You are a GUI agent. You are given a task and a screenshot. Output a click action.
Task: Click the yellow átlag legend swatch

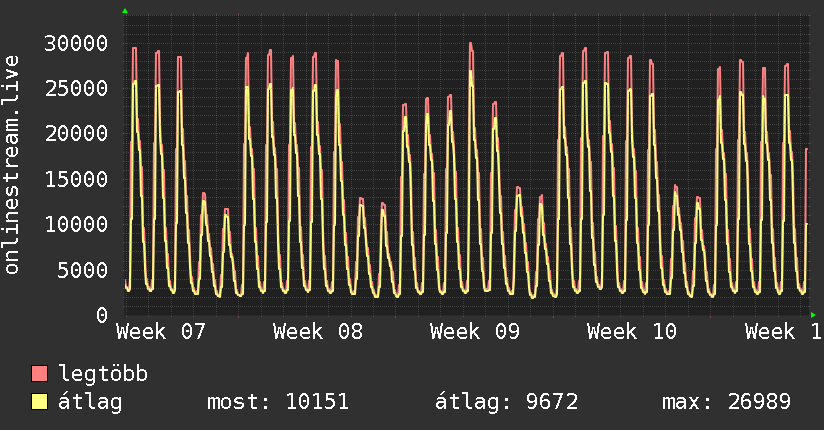[39, 402]
